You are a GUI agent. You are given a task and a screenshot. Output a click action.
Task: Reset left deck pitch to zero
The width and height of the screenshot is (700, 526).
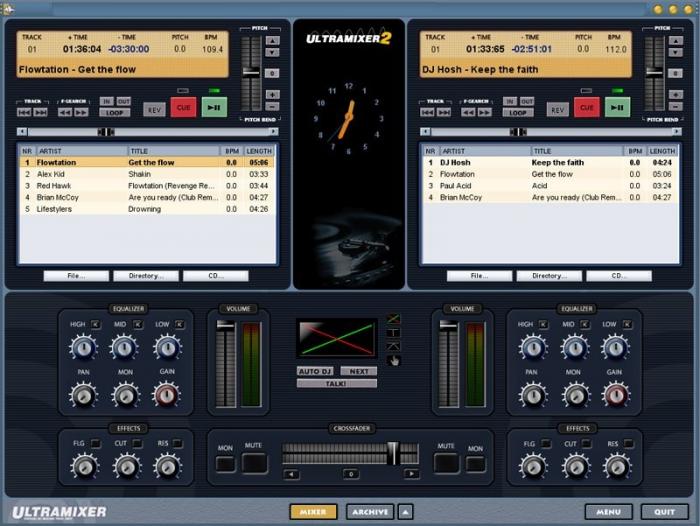tap(272, 73)
